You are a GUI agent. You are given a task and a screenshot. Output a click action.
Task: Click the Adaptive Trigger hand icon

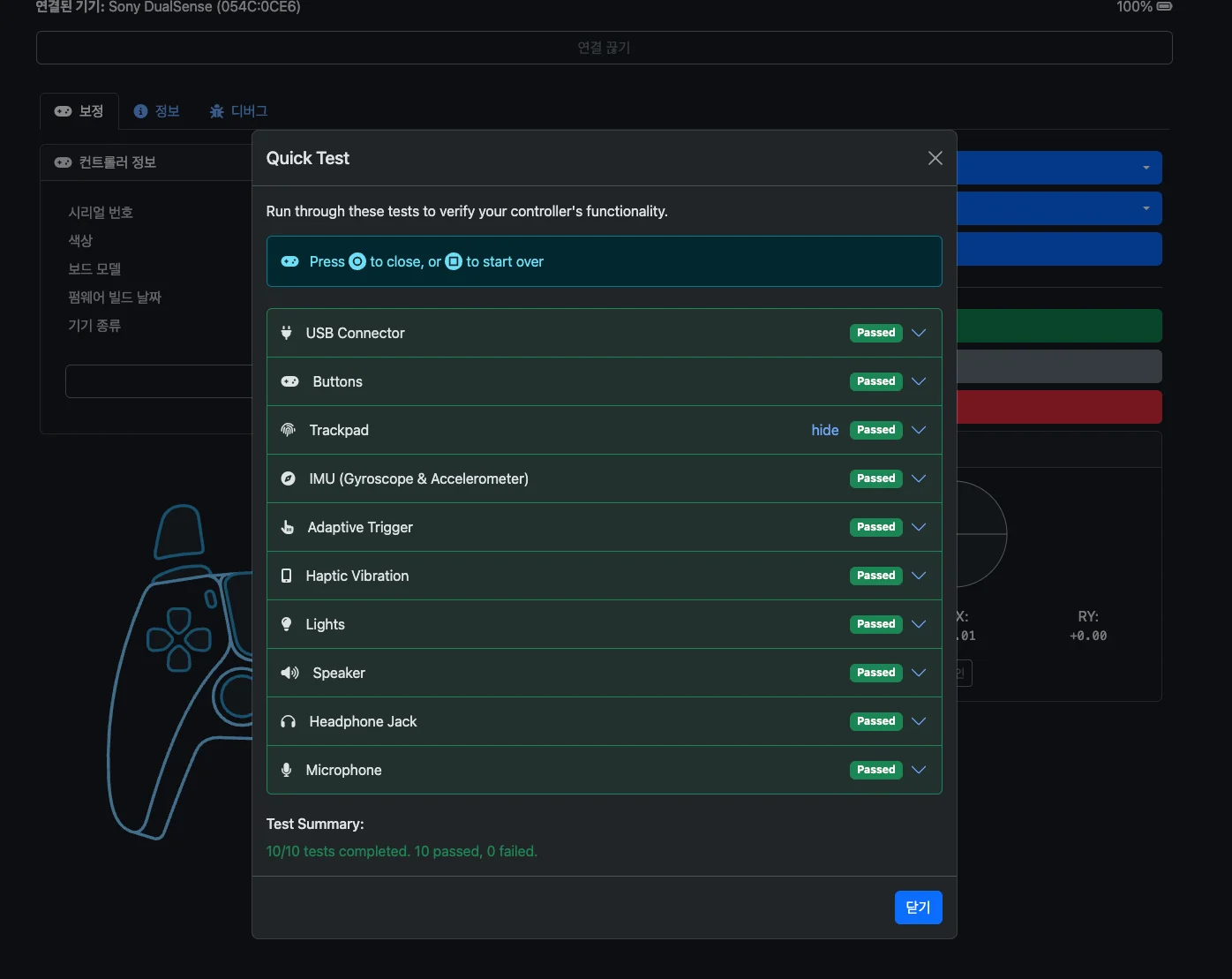287,527
